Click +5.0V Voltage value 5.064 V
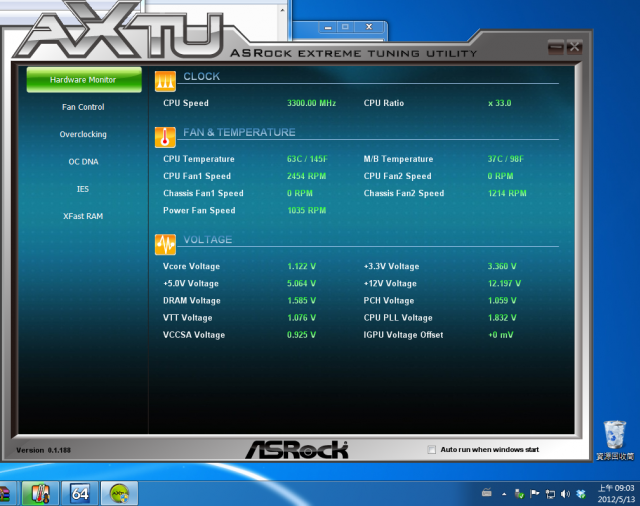This screenshot has width=640, height=506. [302, 284]
